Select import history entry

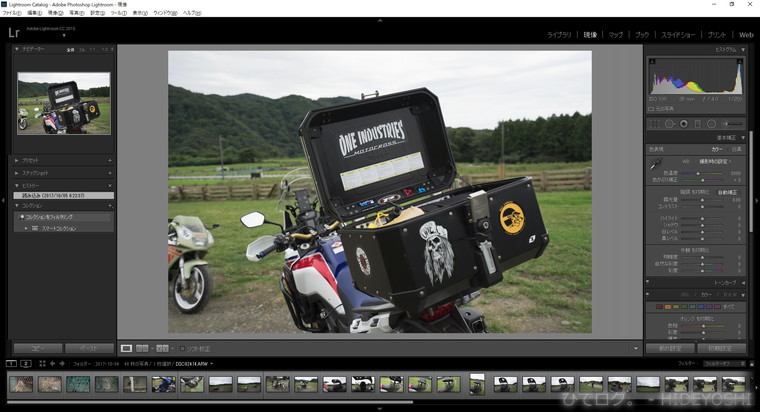click(x=64, y=195)
